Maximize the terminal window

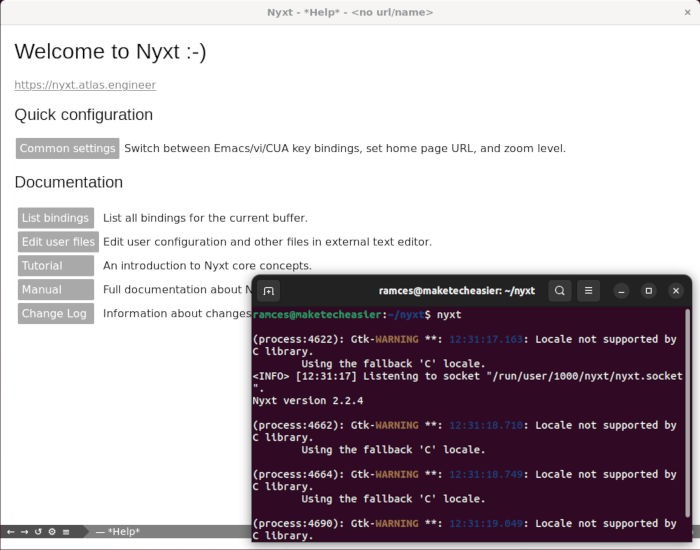coord(649,291)
